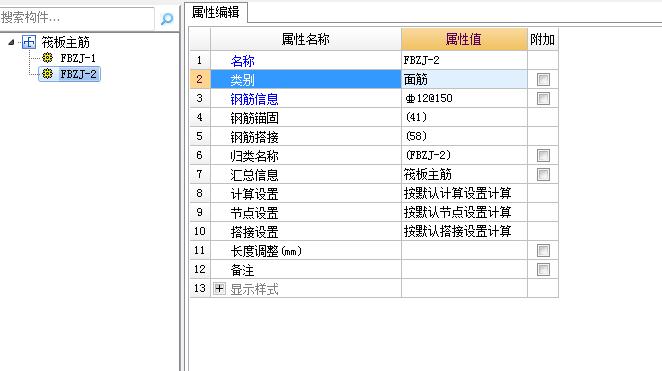Click the 钢筋锚固 value (41)
The height and width of the screenshot is (371, 662).
464,117
